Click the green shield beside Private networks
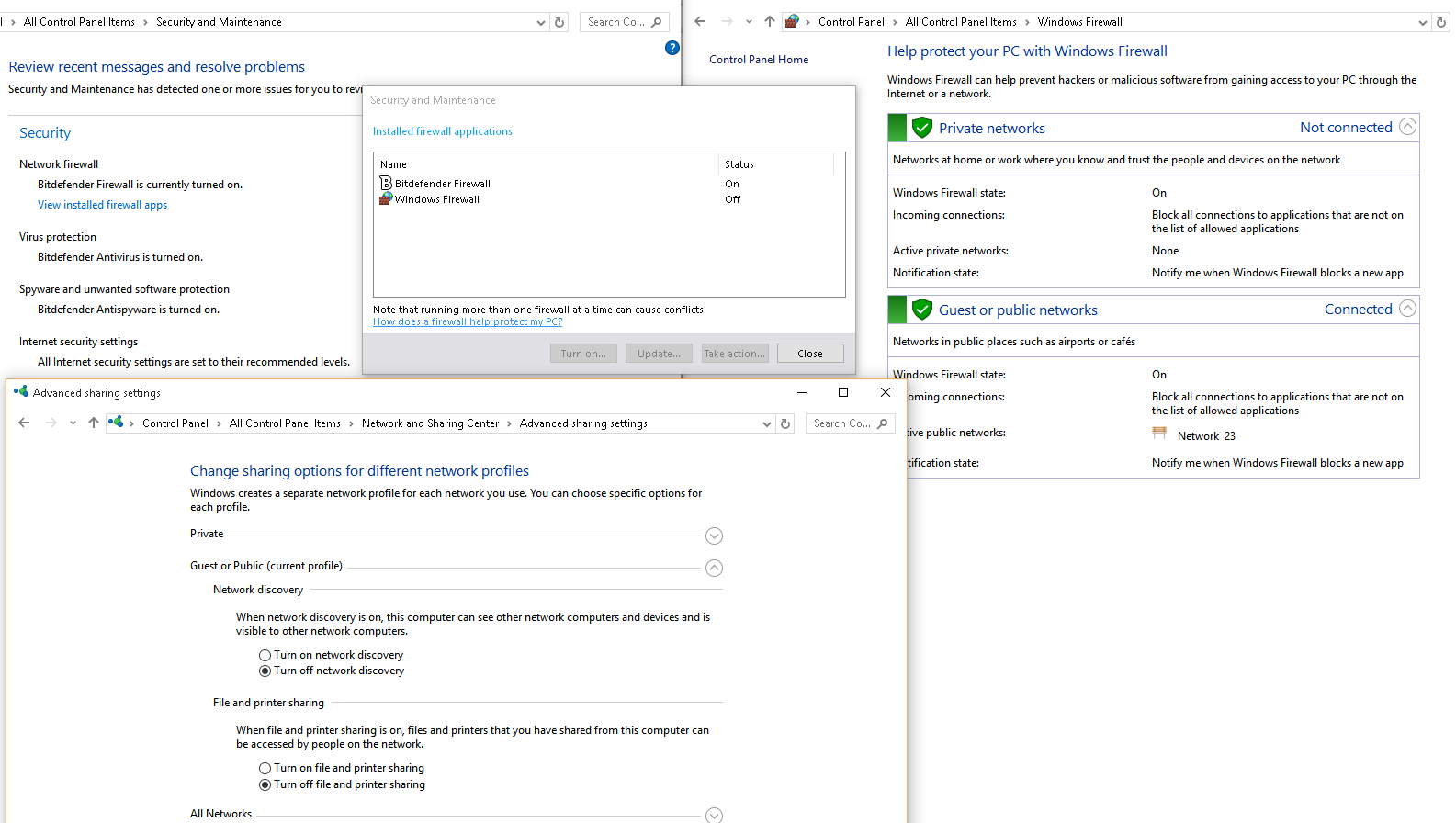Viewport: 1456px width, 823px height. (x=922, y=128)
